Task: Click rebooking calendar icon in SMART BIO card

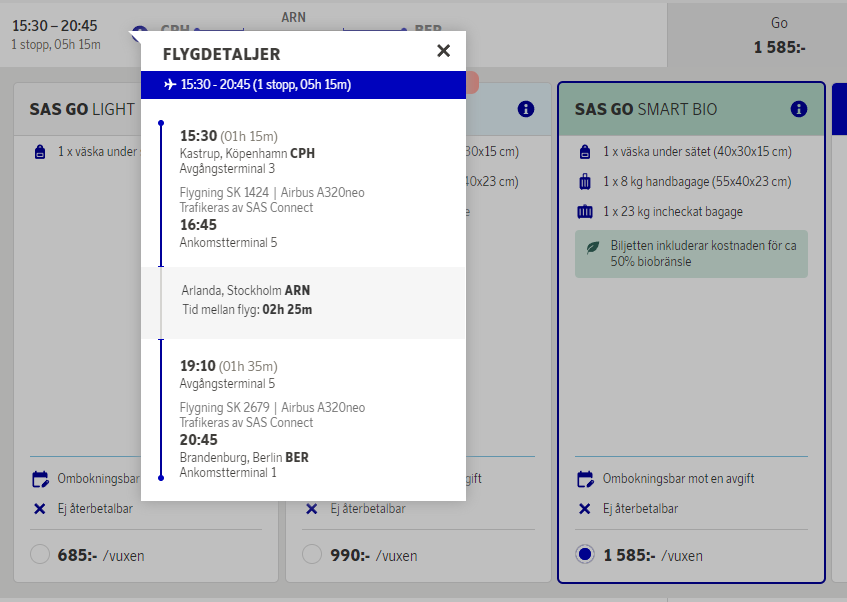Action: (585, 479)
